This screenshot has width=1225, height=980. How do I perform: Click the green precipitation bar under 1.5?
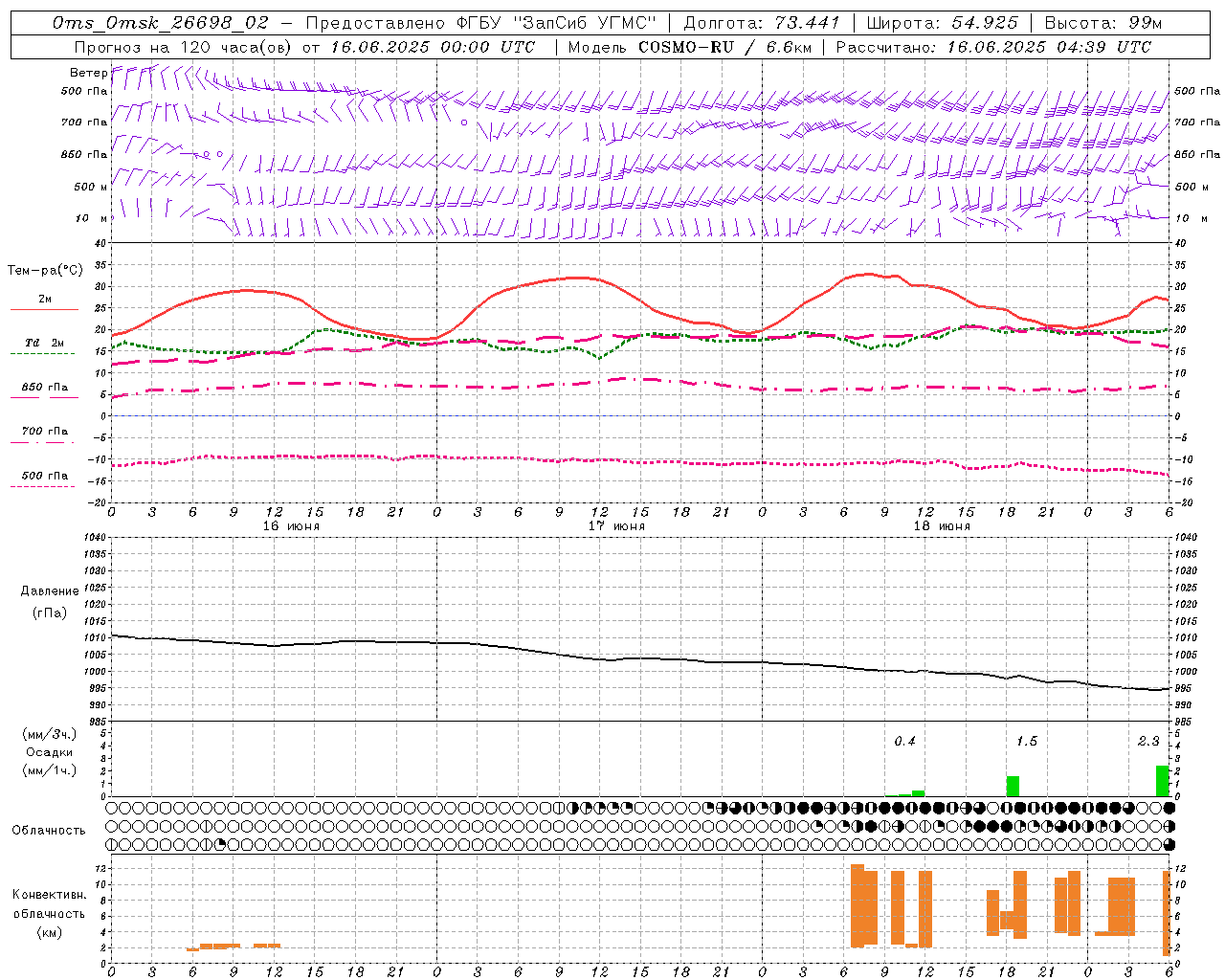tap(1013, 787)
